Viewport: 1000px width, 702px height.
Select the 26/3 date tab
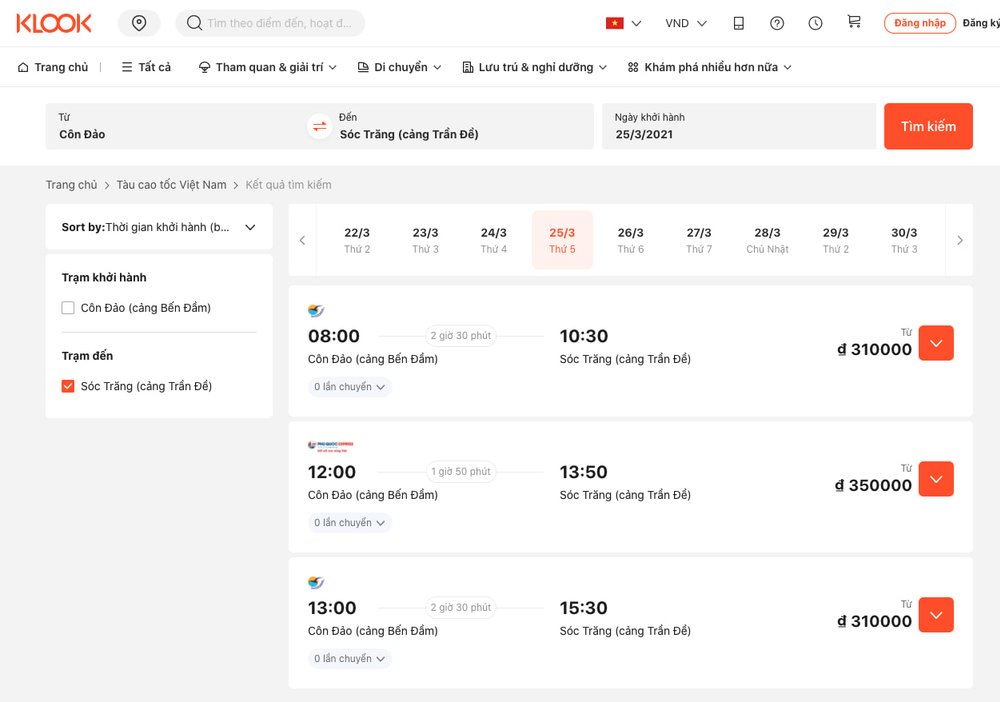630,240
